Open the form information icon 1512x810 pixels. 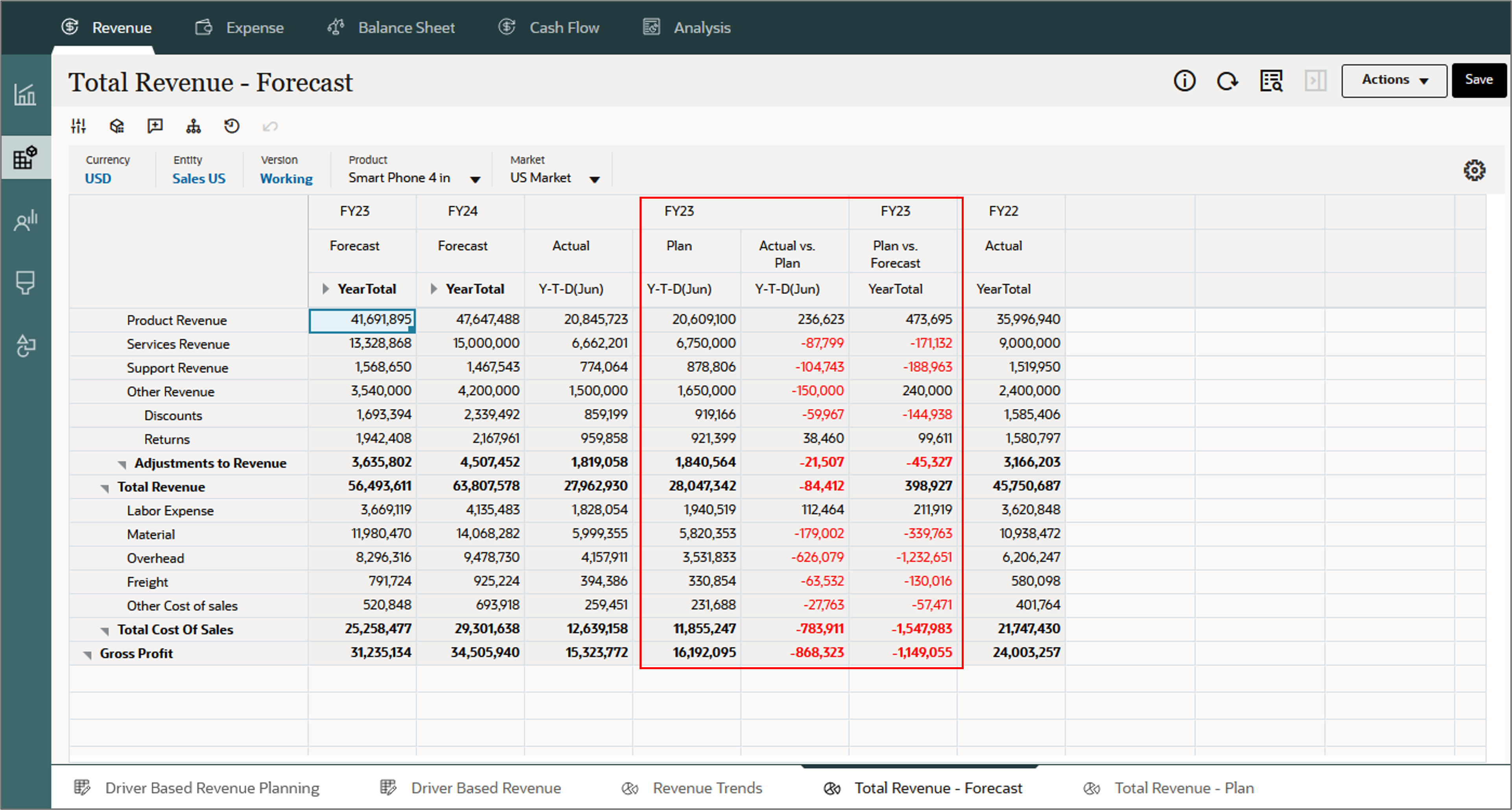pos(1184,81)
